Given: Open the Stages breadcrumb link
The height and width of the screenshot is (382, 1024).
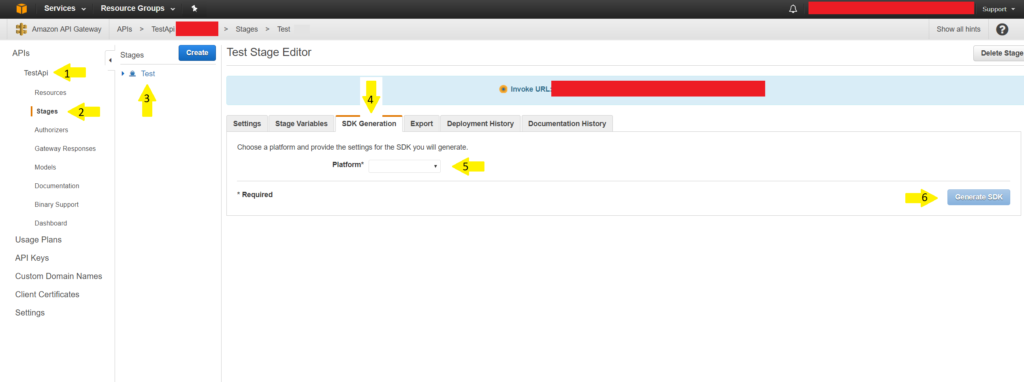Looking at the screenshot, I should pos(246,29).
